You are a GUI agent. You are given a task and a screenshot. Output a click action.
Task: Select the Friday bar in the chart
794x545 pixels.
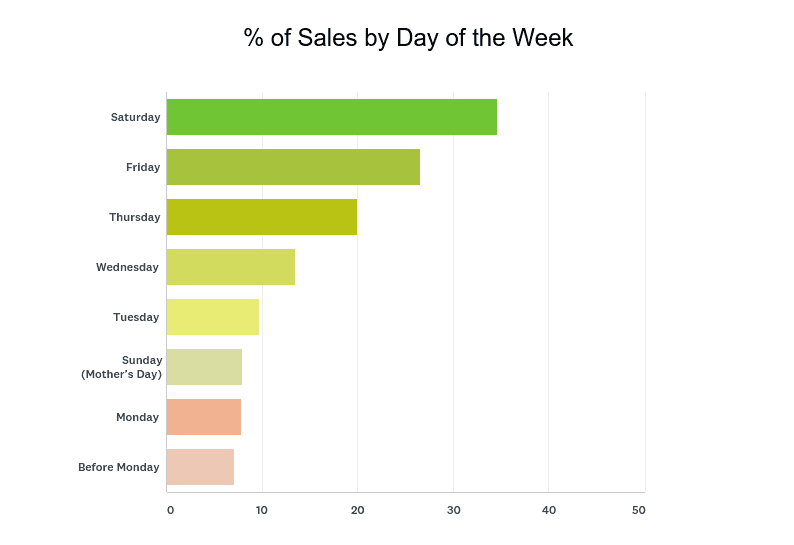click(293, 167)
